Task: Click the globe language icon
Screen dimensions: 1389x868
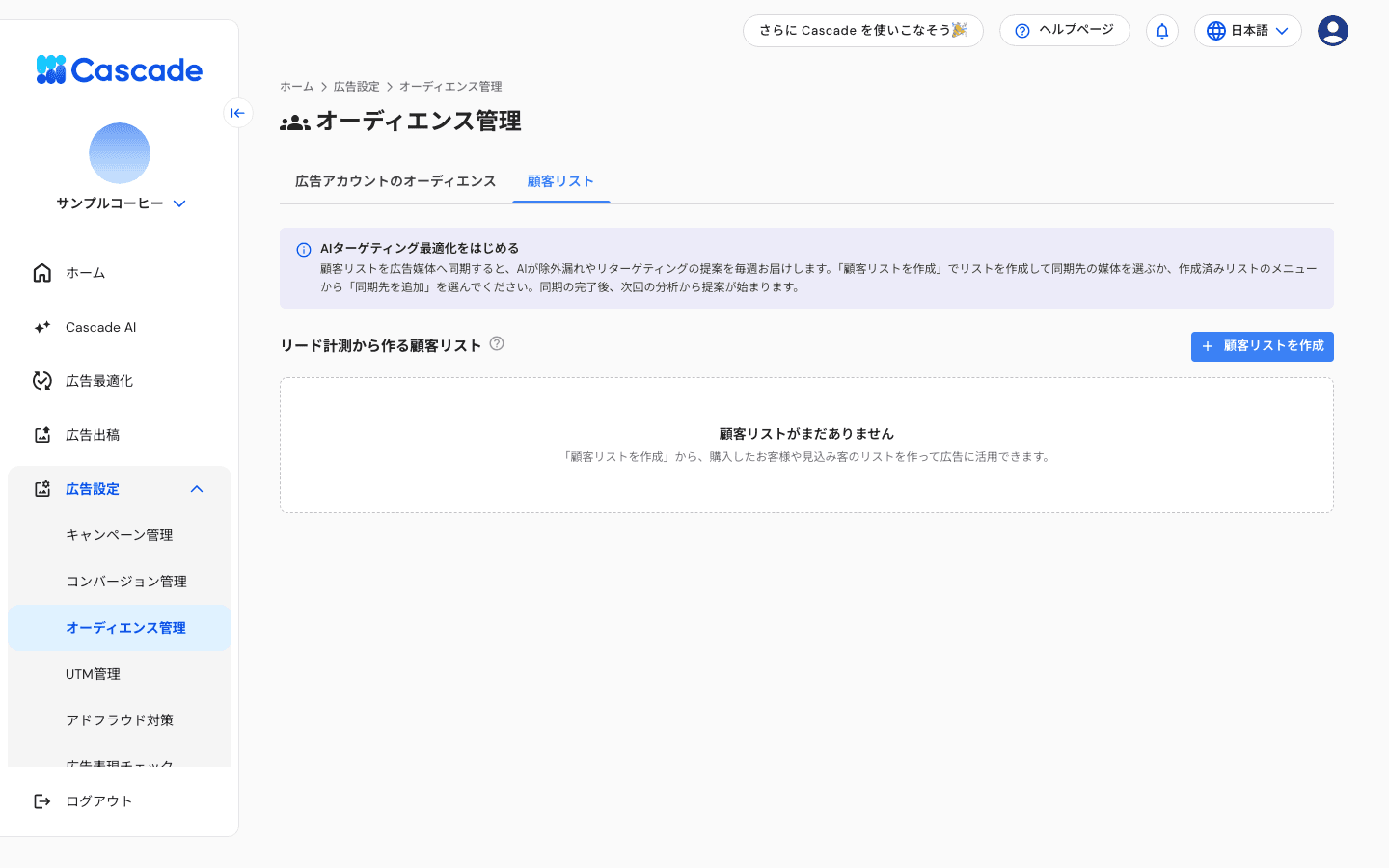Action: click(1216, 31)
